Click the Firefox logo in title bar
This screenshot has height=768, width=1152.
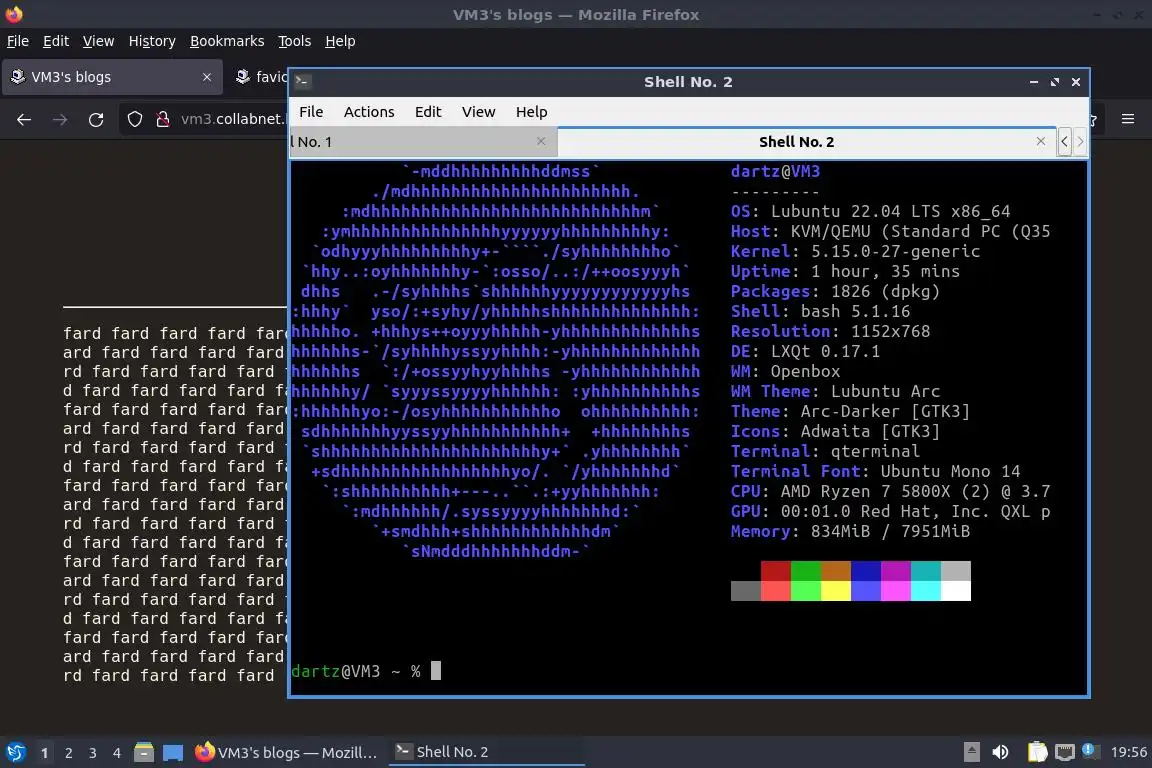pyautogui.click(x=14, y=14)
